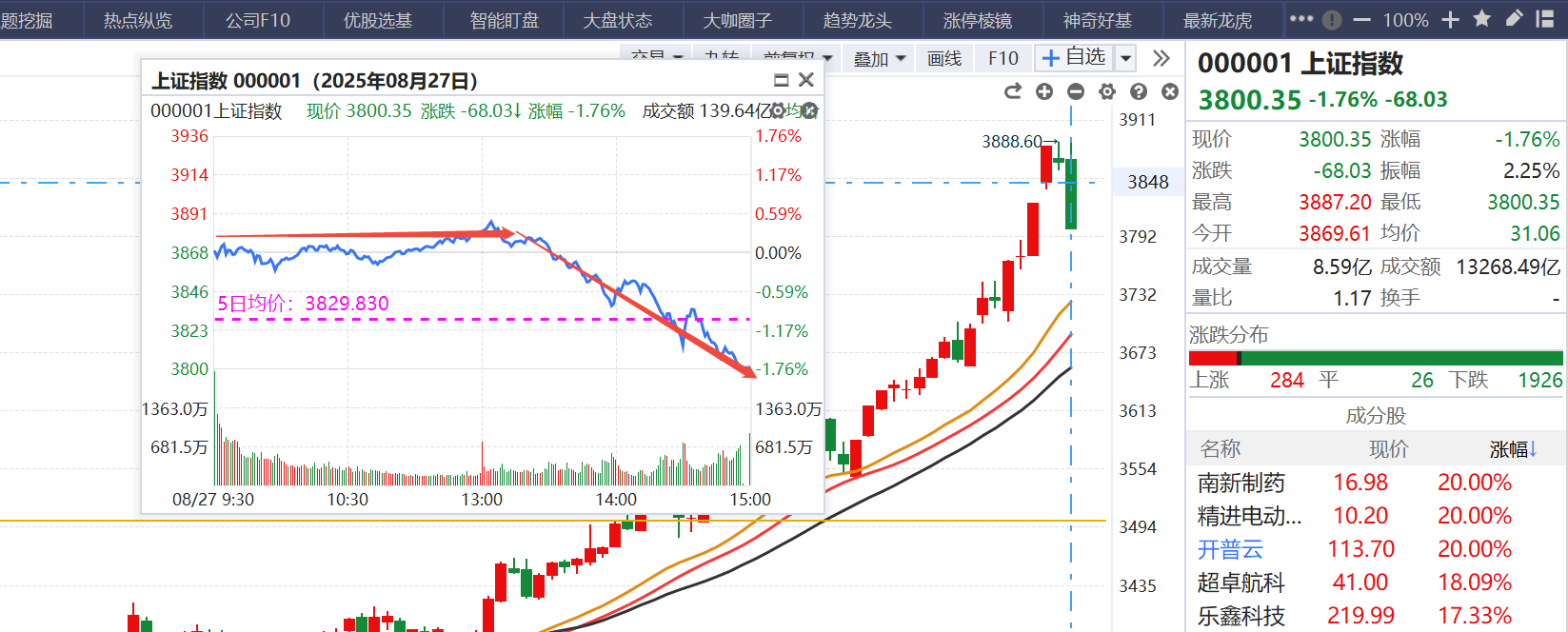Screen dimensions: 1568x632
Task: Click the 5日均价 3829.830 label
Action: (x=303, y=304)
